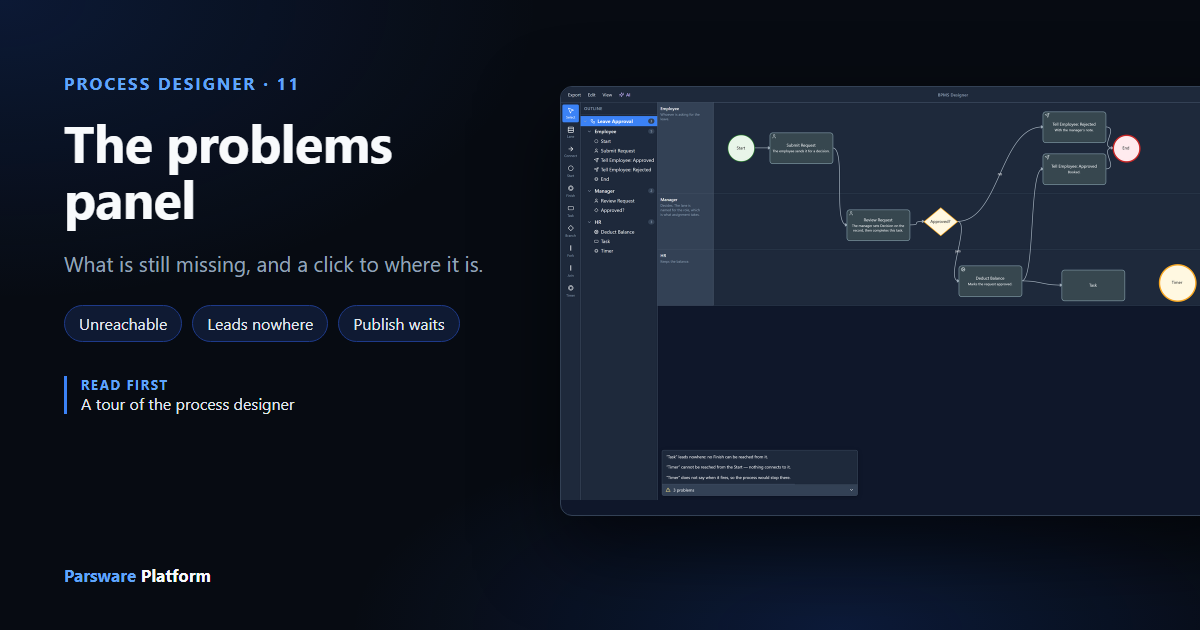This screenshot has width=1200, height=630.
Task: Click the PROCESS DESIGNER · 11 heading
Action: click(x=181, y=84)
